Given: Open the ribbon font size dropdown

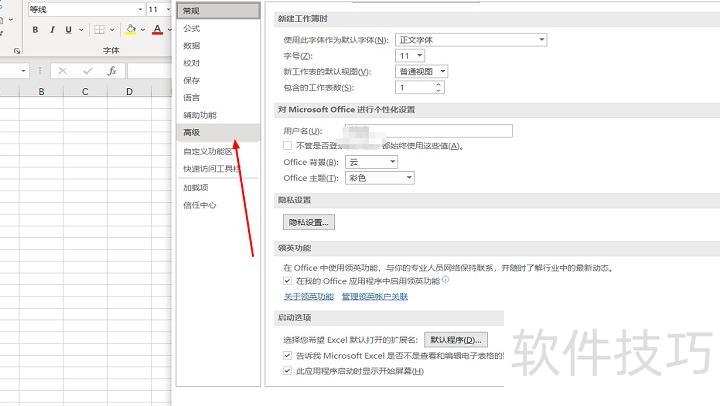Looking at the screenshot, I should coord(168,9).
